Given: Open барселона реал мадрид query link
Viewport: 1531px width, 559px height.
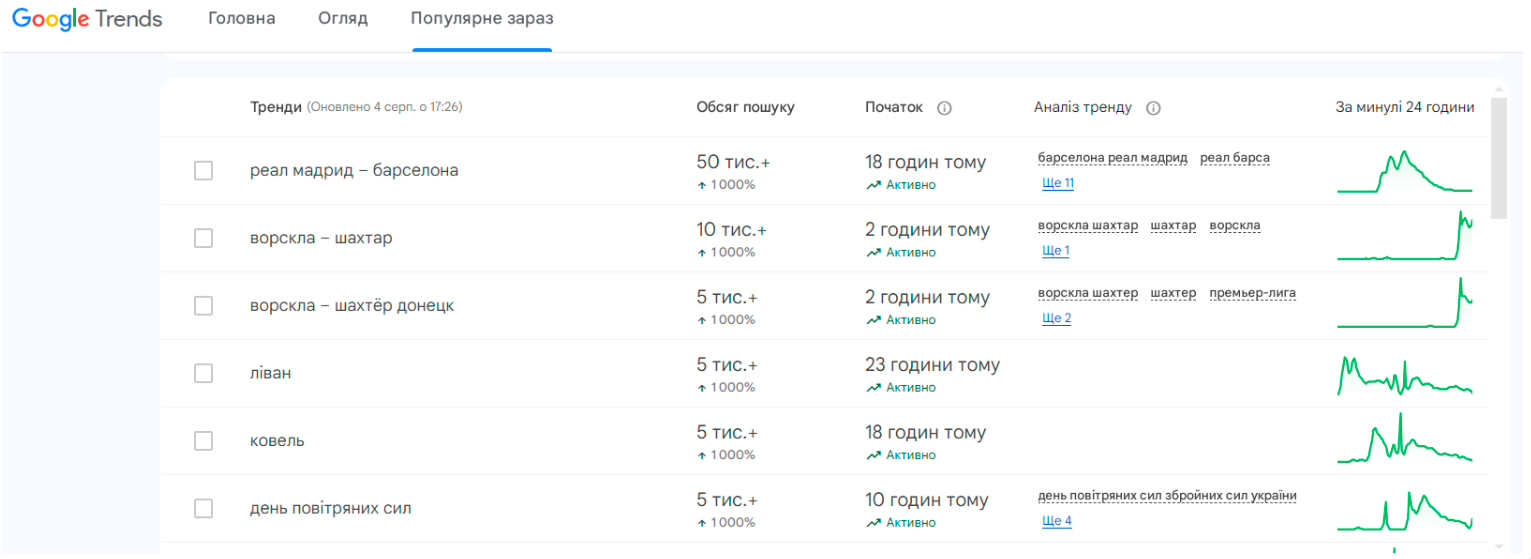Looking at the screenshot, I should [1113, 158].
